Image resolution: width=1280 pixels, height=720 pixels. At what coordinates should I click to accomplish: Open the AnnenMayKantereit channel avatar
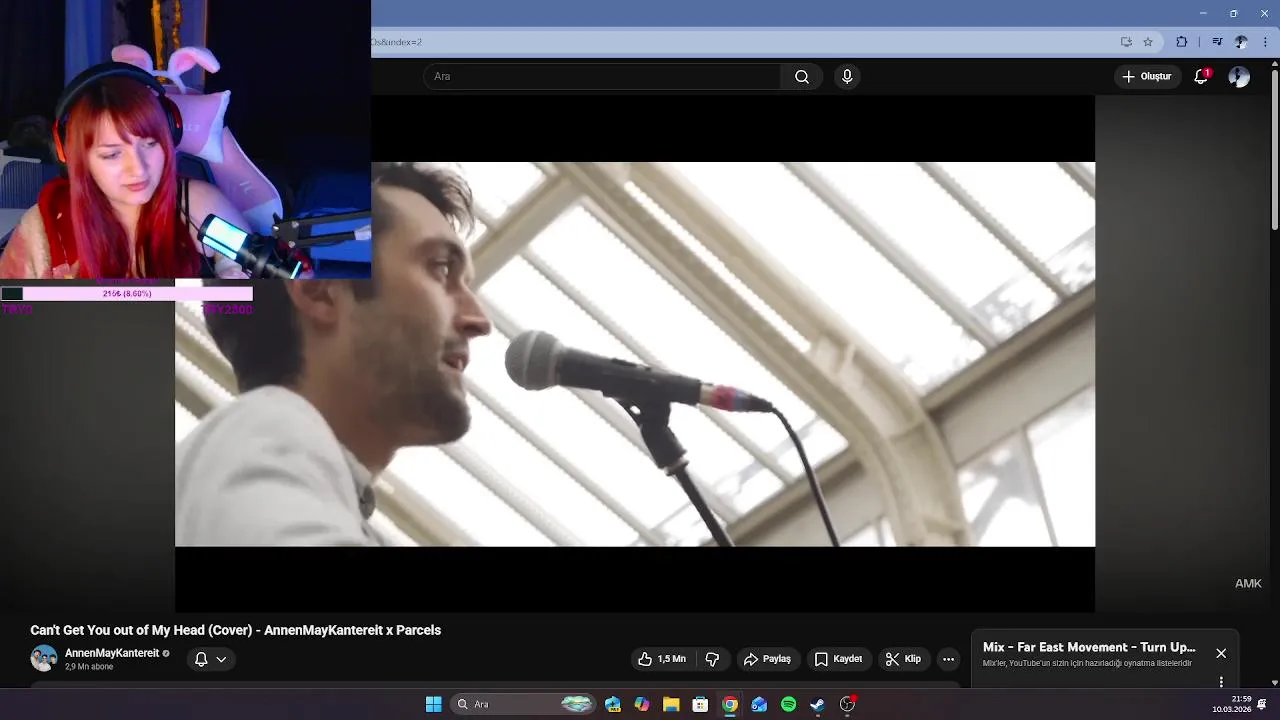(x=44, y=658)
